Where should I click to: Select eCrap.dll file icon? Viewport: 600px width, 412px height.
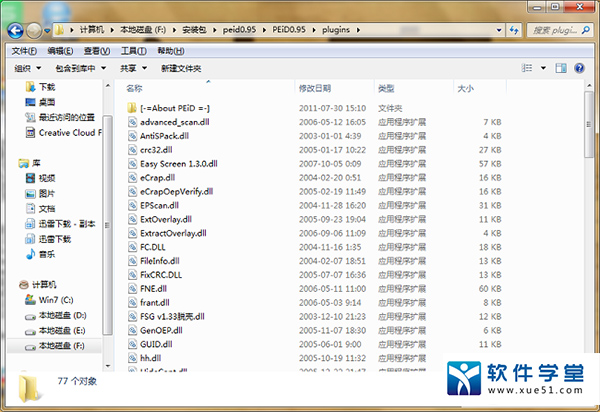(132, 178)
